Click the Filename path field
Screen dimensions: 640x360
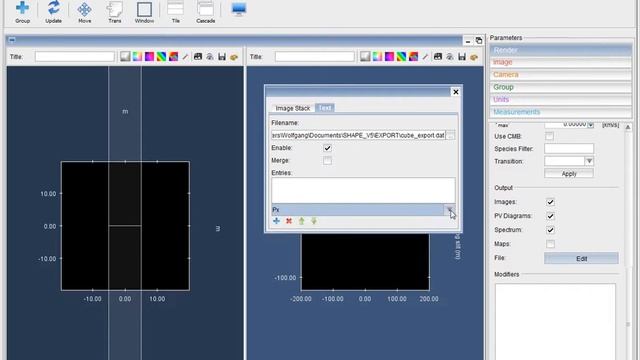pyautogui.click(x=358, y=135)
